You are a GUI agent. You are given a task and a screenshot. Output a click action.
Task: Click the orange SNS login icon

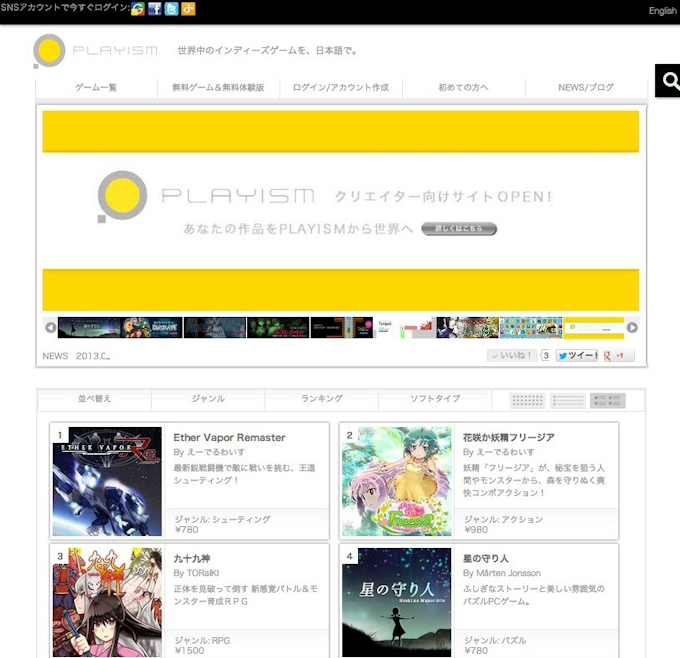point(188,9)
